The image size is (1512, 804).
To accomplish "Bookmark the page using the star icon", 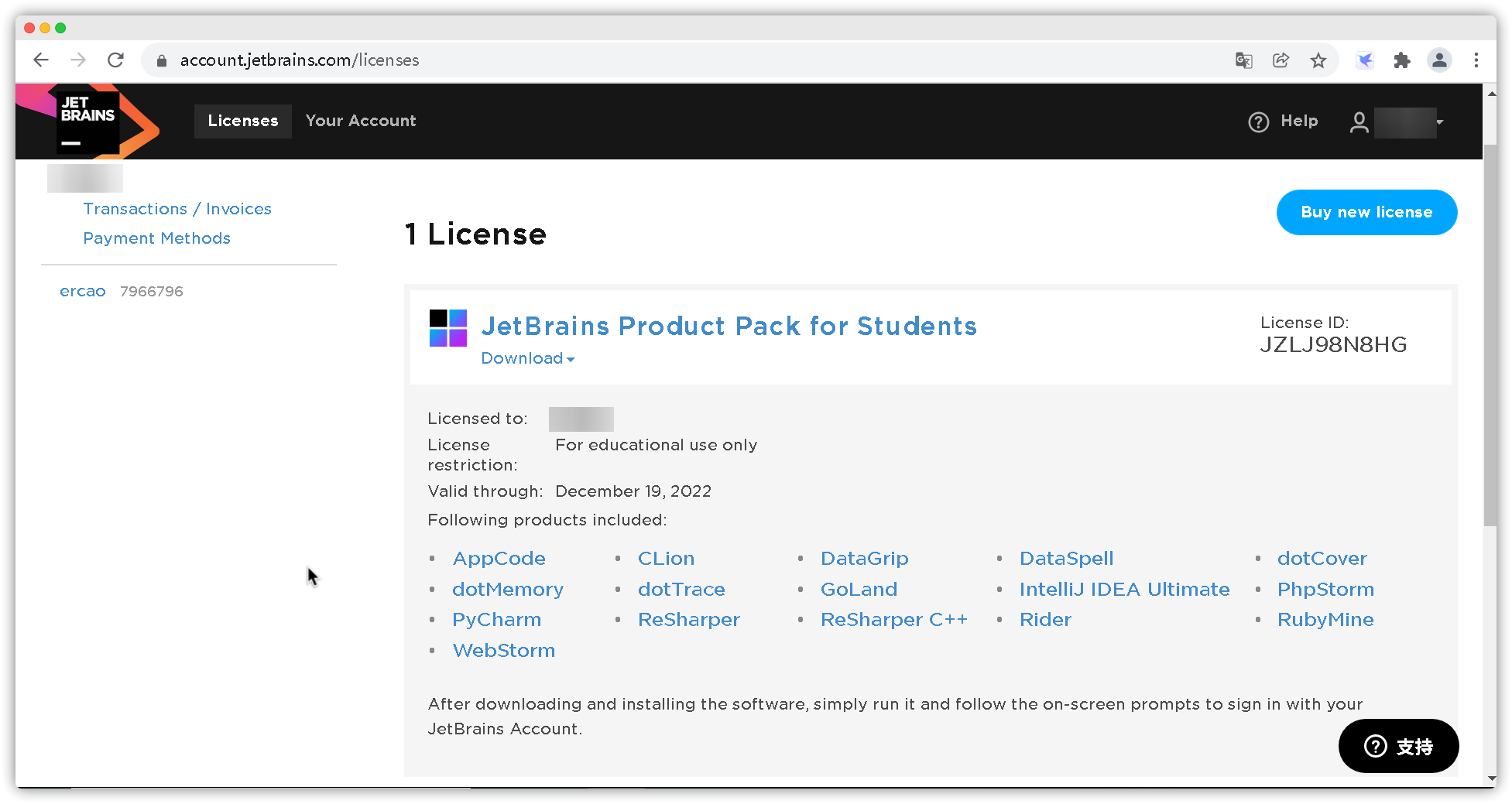I will click(x=1318, y=60).
